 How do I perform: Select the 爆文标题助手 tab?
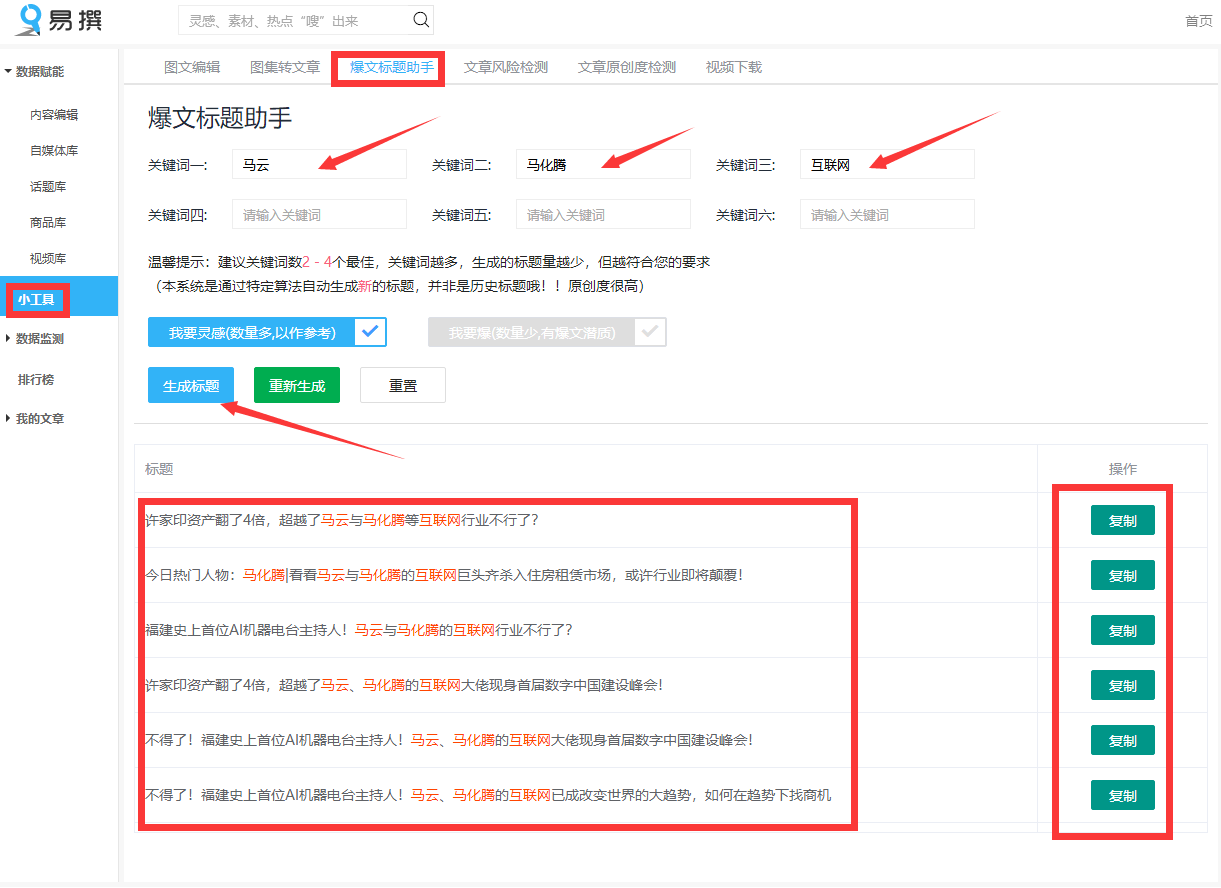pyautogui.click(x=391, y=67)
